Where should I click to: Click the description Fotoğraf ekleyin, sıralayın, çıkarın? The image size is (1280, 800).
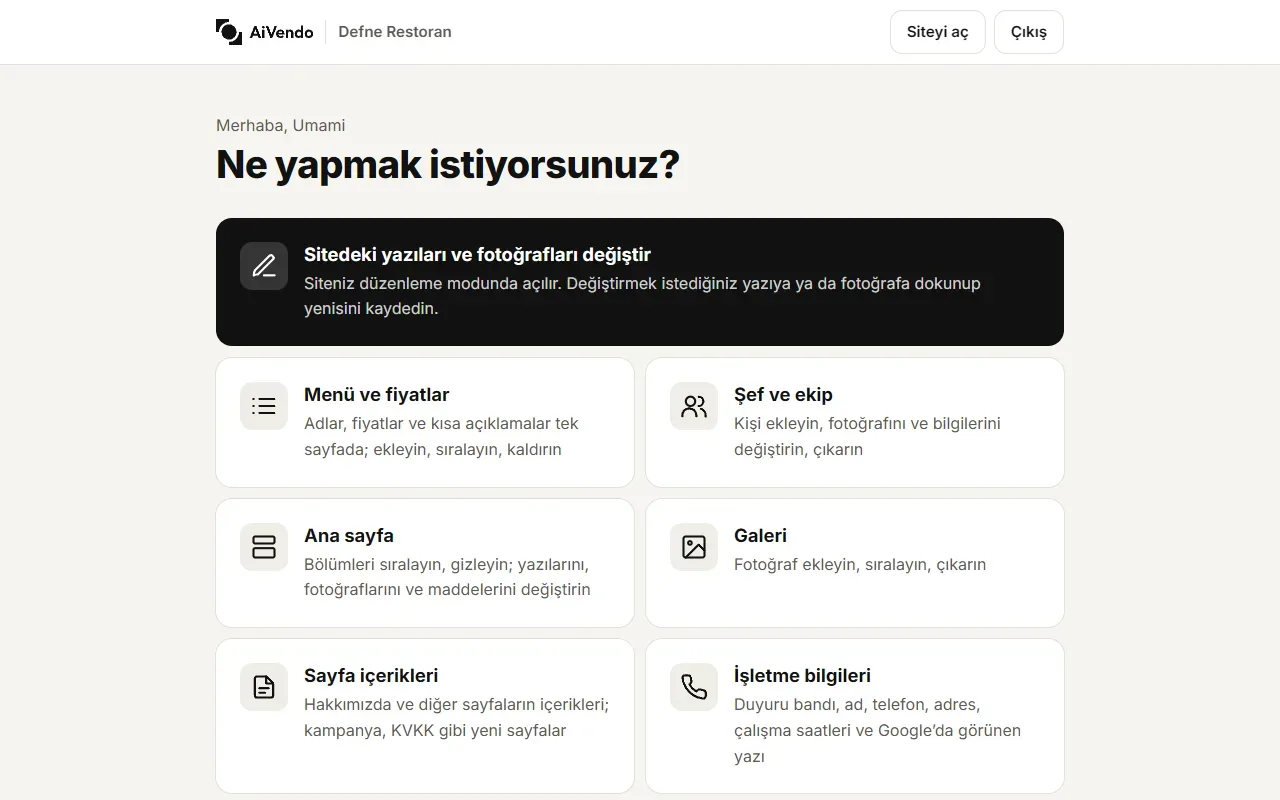tap(860, 565)
